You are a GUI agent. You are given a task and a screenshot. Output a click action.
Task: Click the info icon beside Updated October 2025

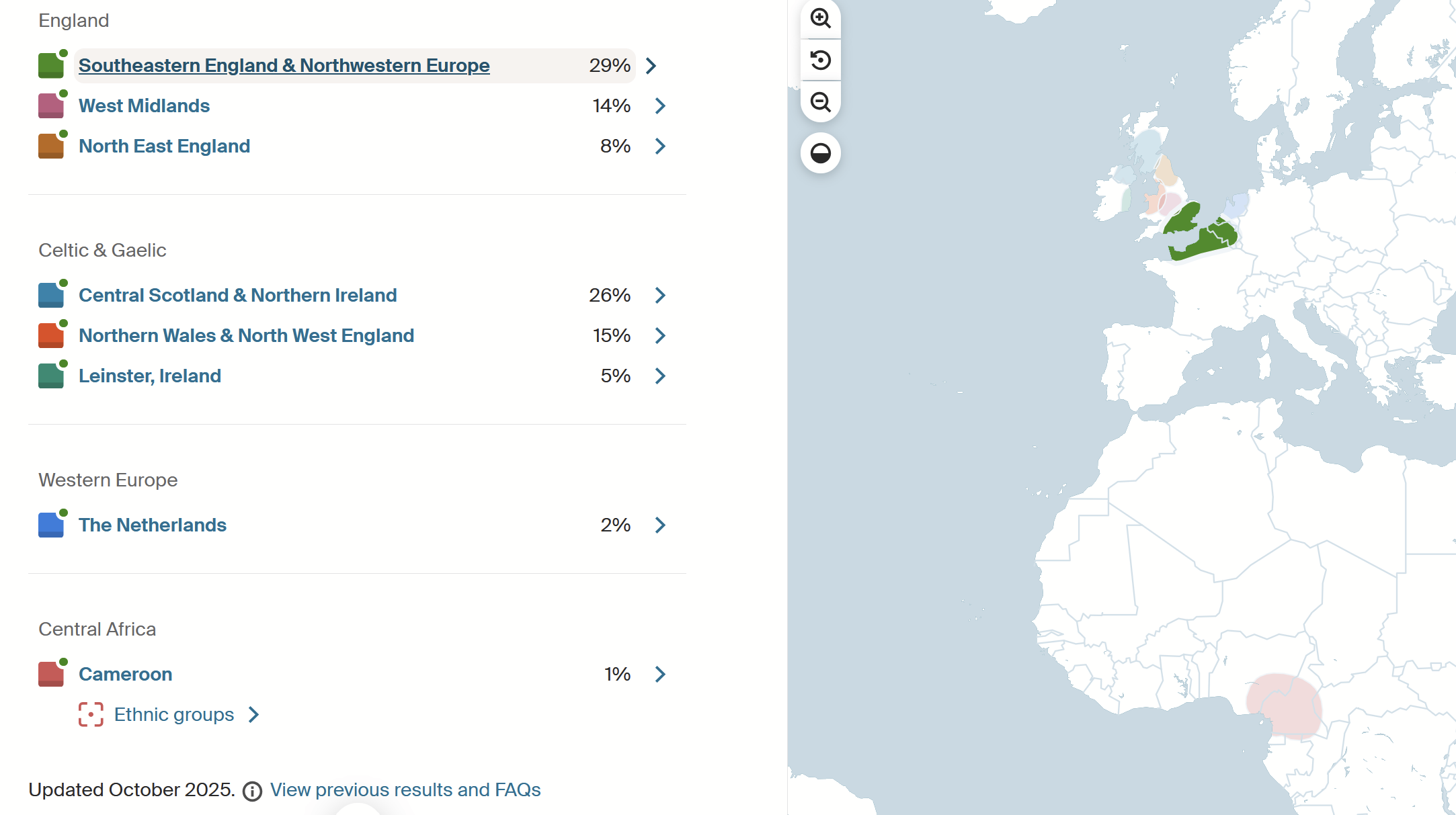click(x=252, y=791)
